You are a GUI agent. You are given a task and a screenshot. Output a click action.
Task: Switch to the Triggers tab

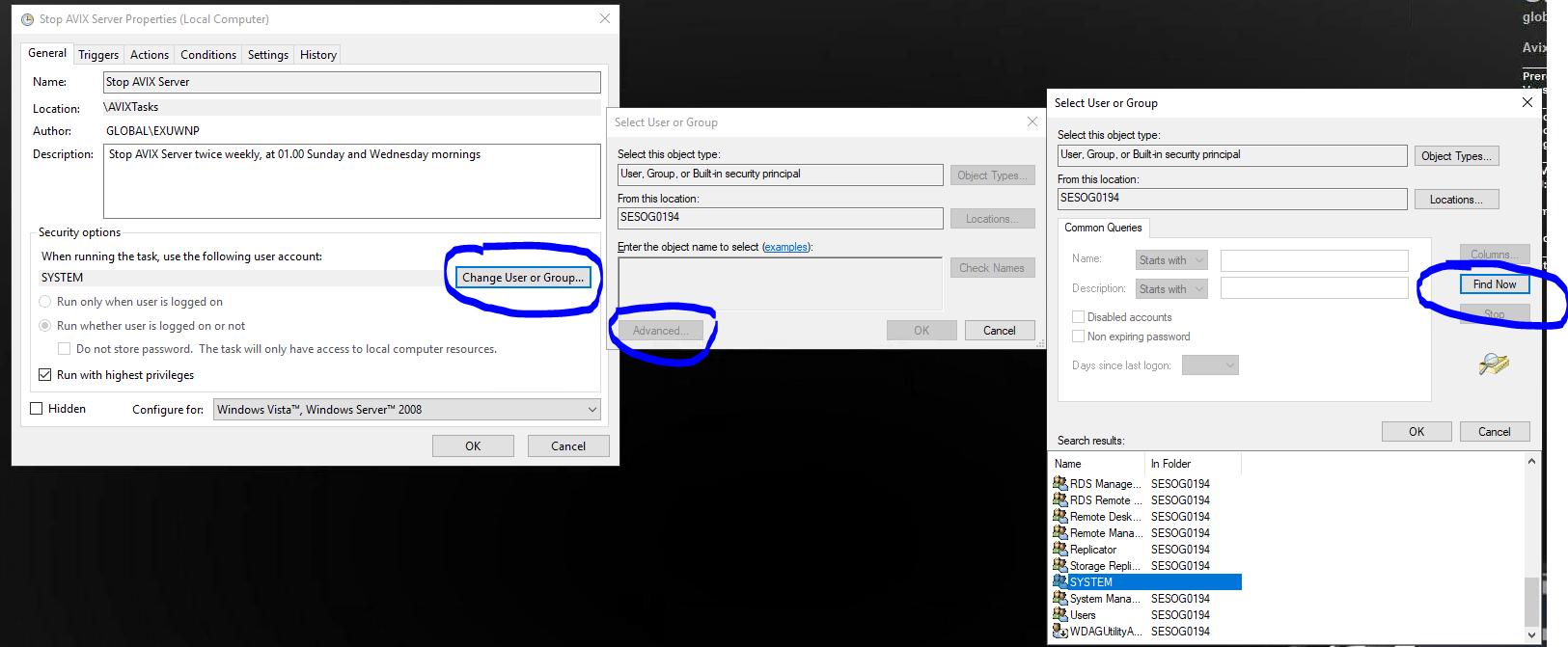[98, 55]
